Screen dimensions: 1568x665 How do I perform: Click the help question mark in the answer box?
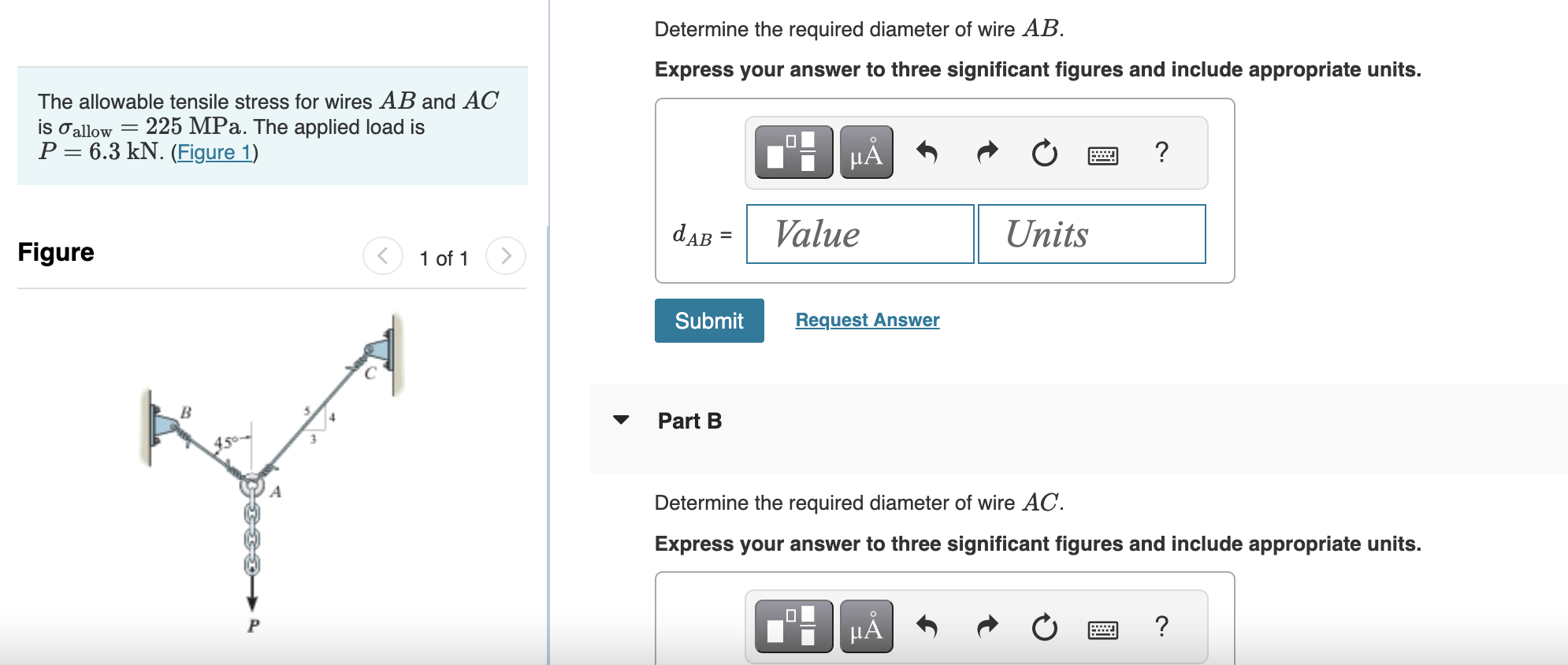point(1161,153)
